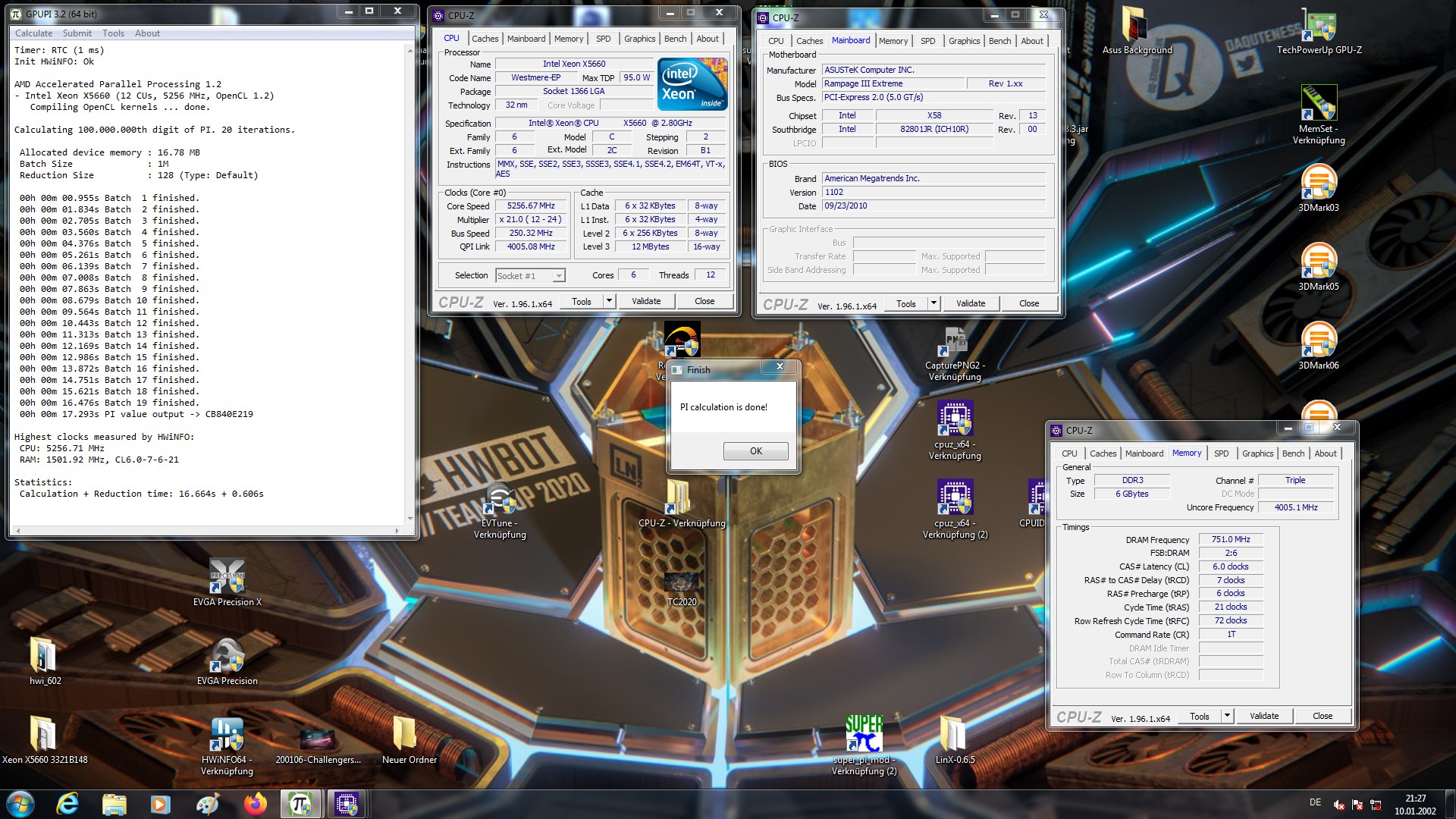Launch EVTune shortcut

click(x=500, y=510)
